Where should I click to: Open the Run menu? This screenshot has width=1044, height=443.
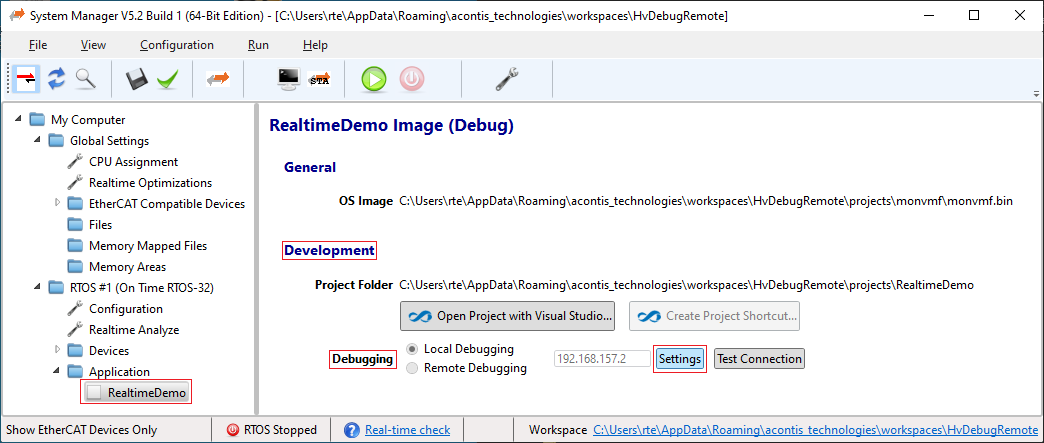pos(258,45)
